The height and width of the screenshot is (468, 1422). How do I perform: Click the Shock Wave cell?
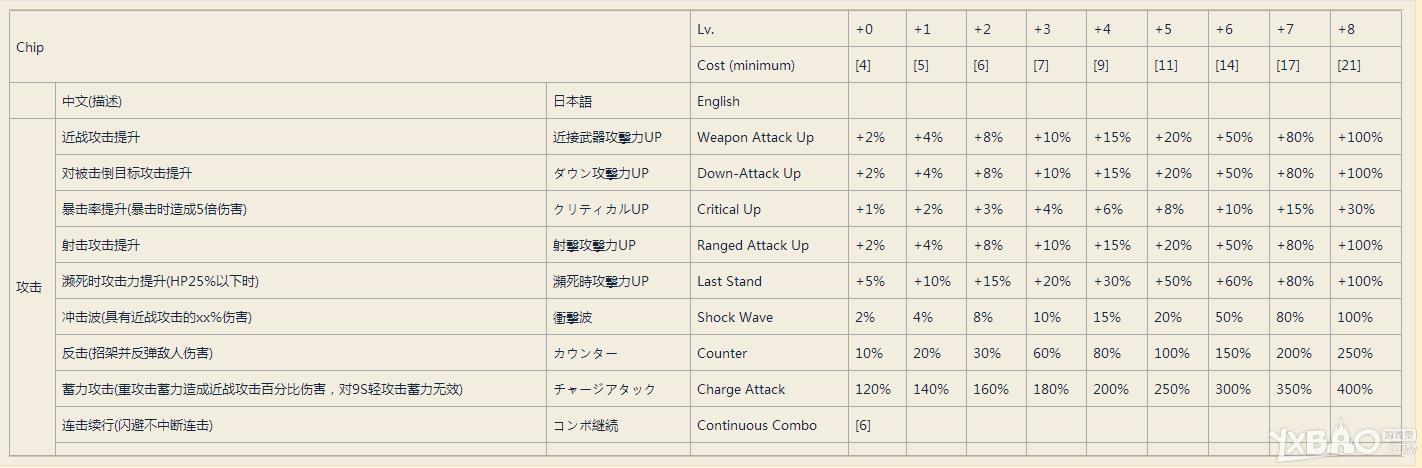[x=769, y=317]
